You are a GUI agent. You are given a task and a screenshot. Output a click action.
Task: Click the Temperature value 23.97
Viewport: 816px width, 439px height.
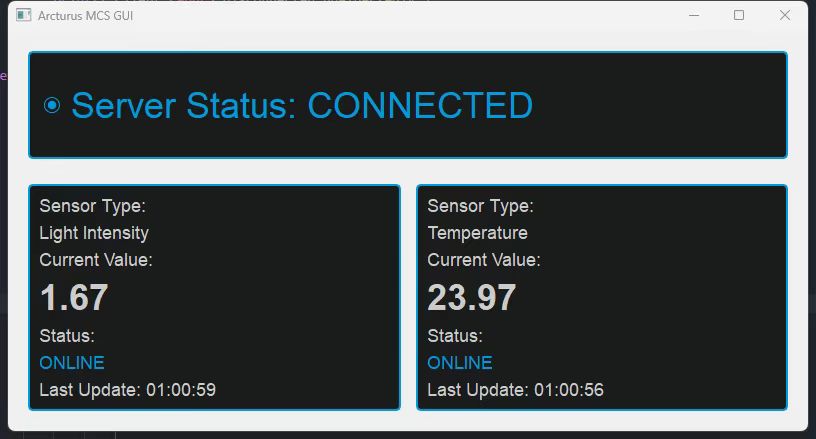[x=472, y=297]
